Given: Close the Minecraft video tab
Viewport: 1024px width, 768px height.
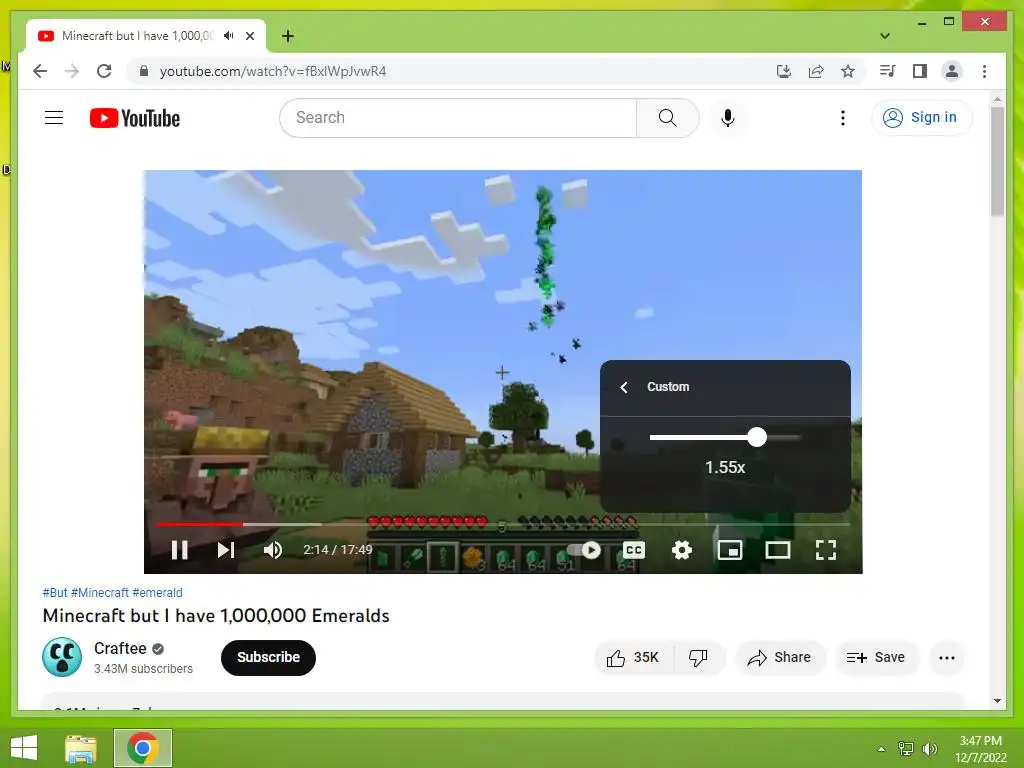Looking at the screenshot, I should coord(249,36).
